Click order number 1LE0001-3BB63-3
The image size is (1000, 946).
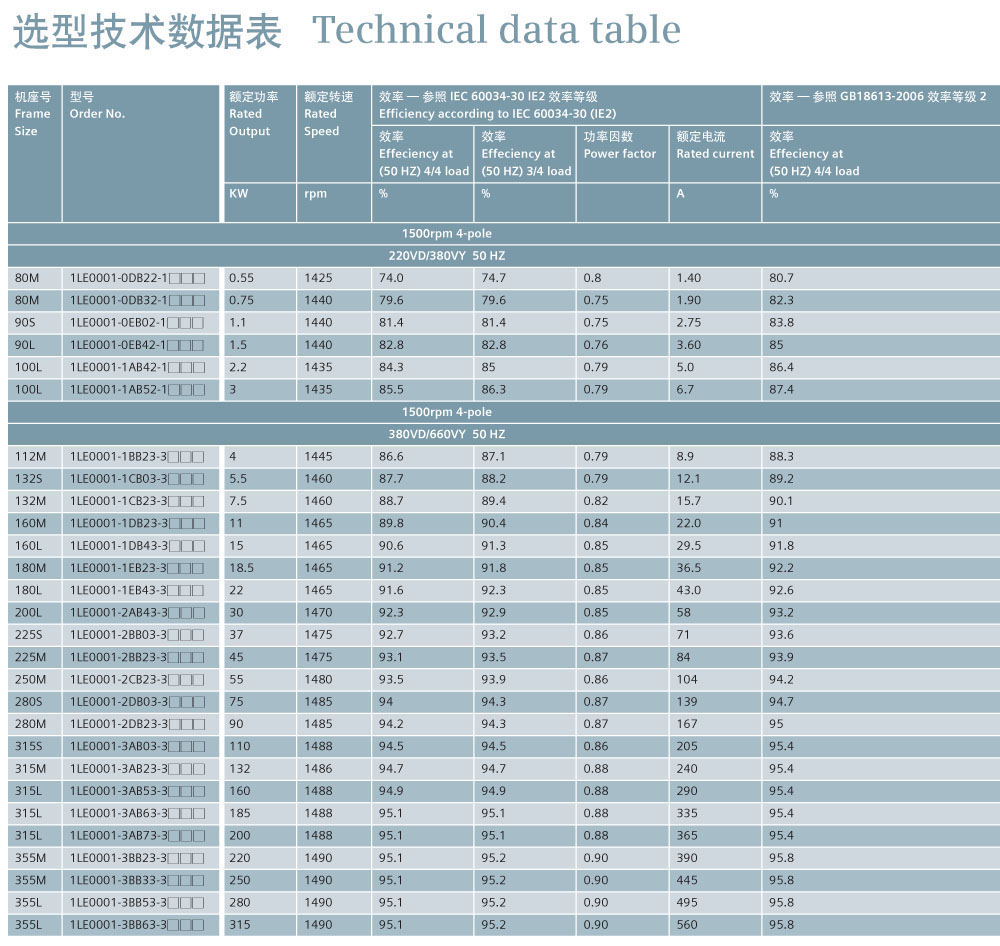coord(137,924)
